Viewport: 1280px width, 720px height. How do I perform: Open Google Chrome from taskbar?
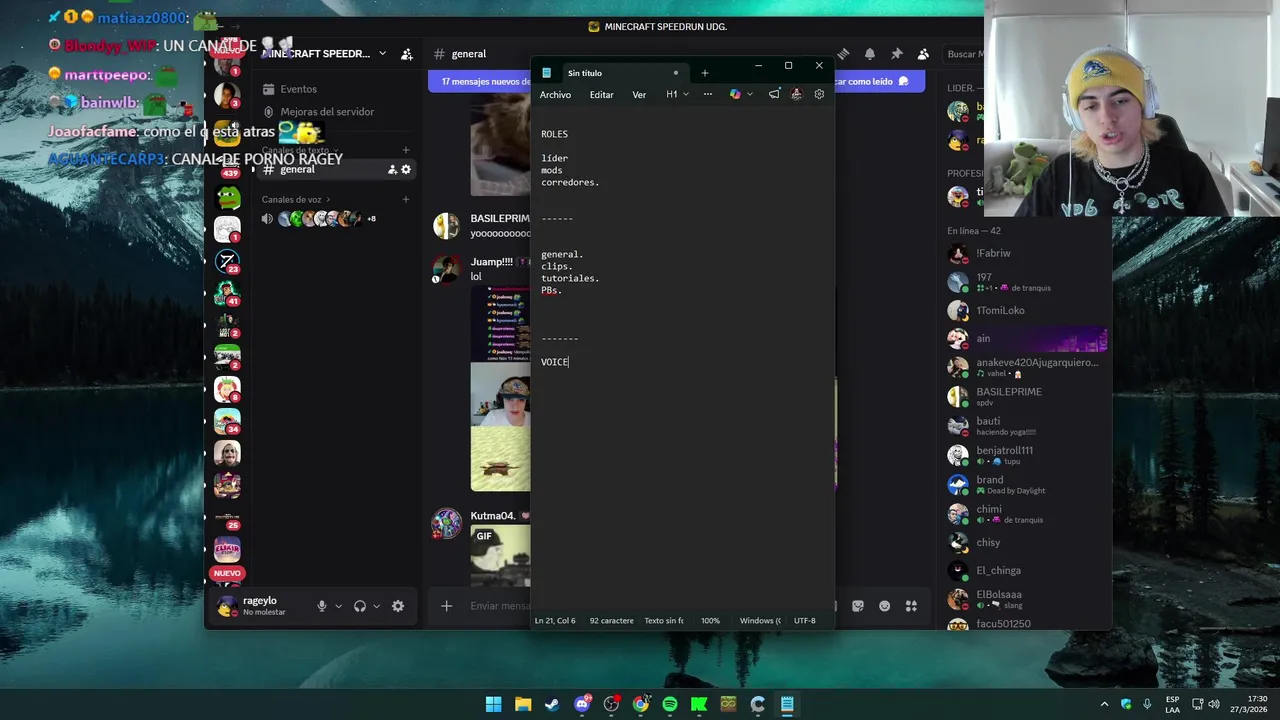(641, 704)
